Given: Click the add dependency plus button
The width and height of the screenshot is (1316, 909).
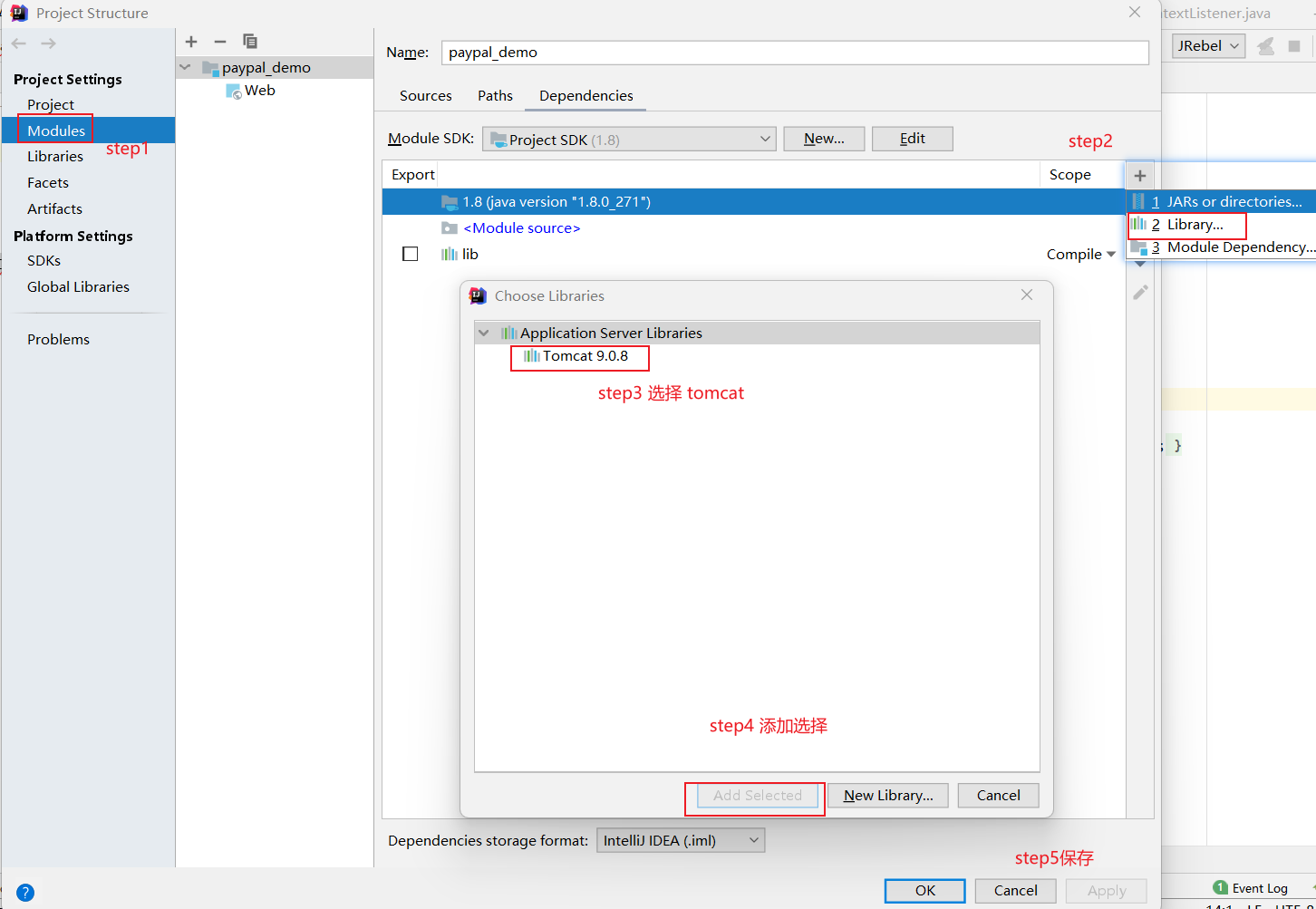Looking at the screenshot, I should click(1140, 176).
